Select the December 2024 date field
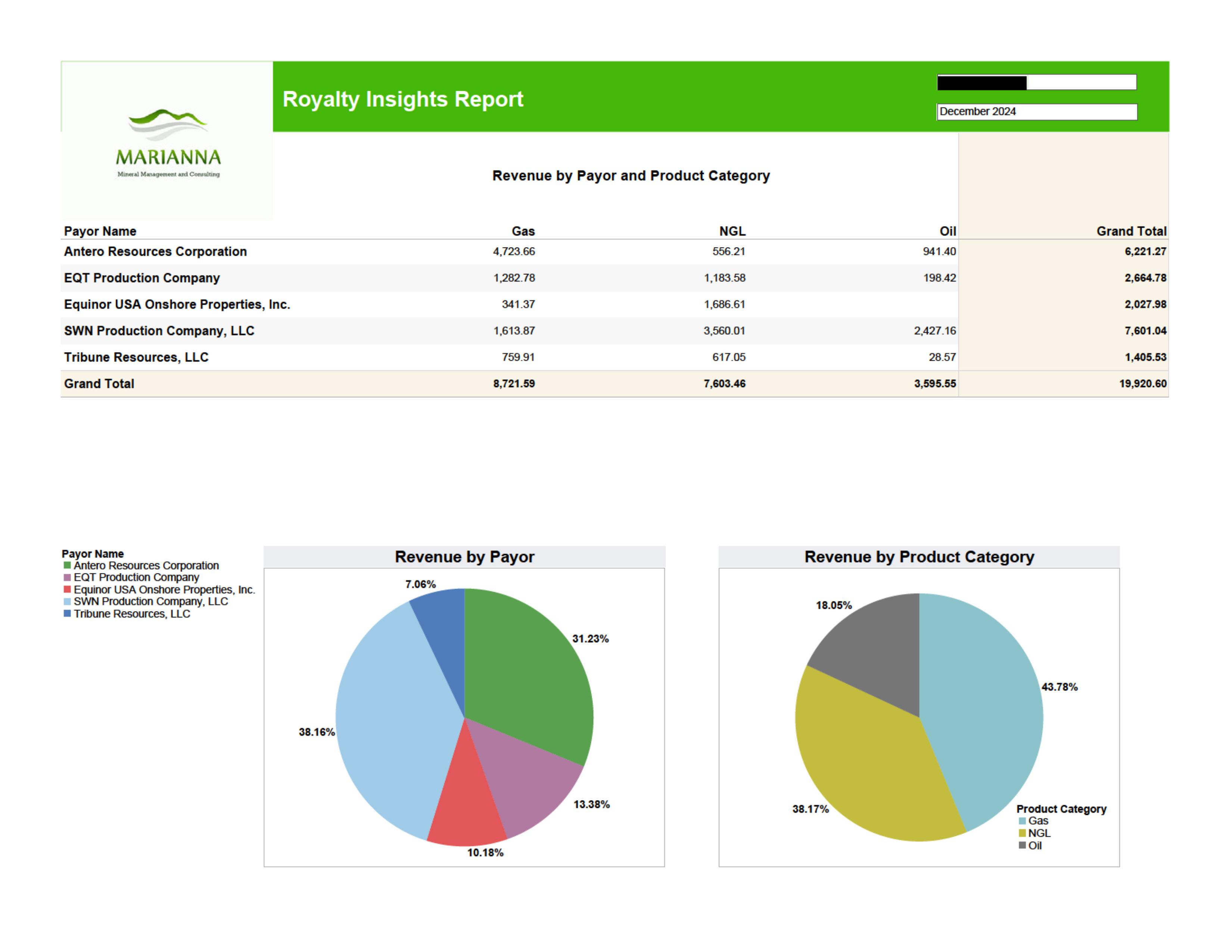1232x952 pixels. 1037,112
